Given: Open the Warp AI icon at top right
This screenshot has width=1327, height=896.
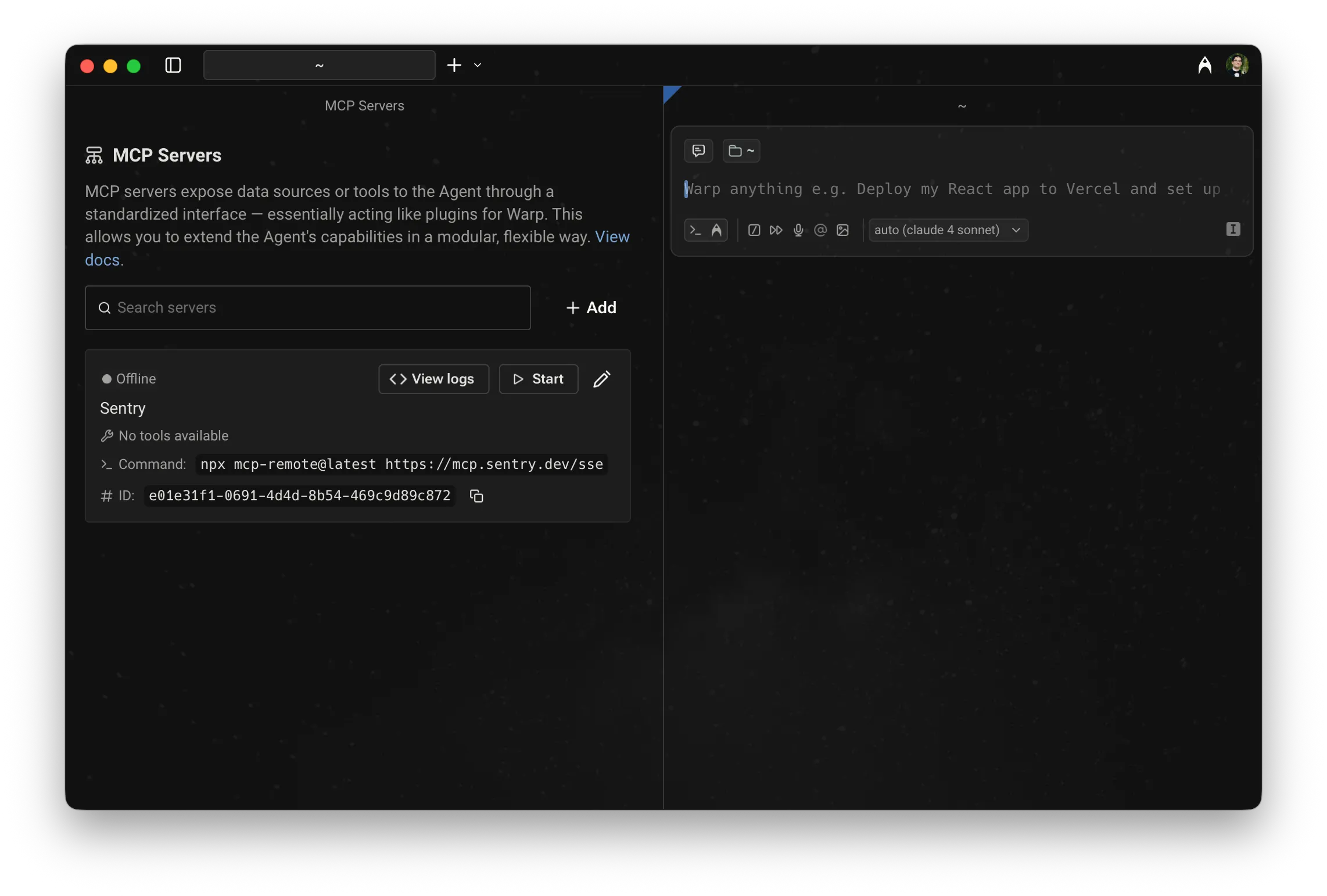Looking at the screenshot, I should (1205, 65).
